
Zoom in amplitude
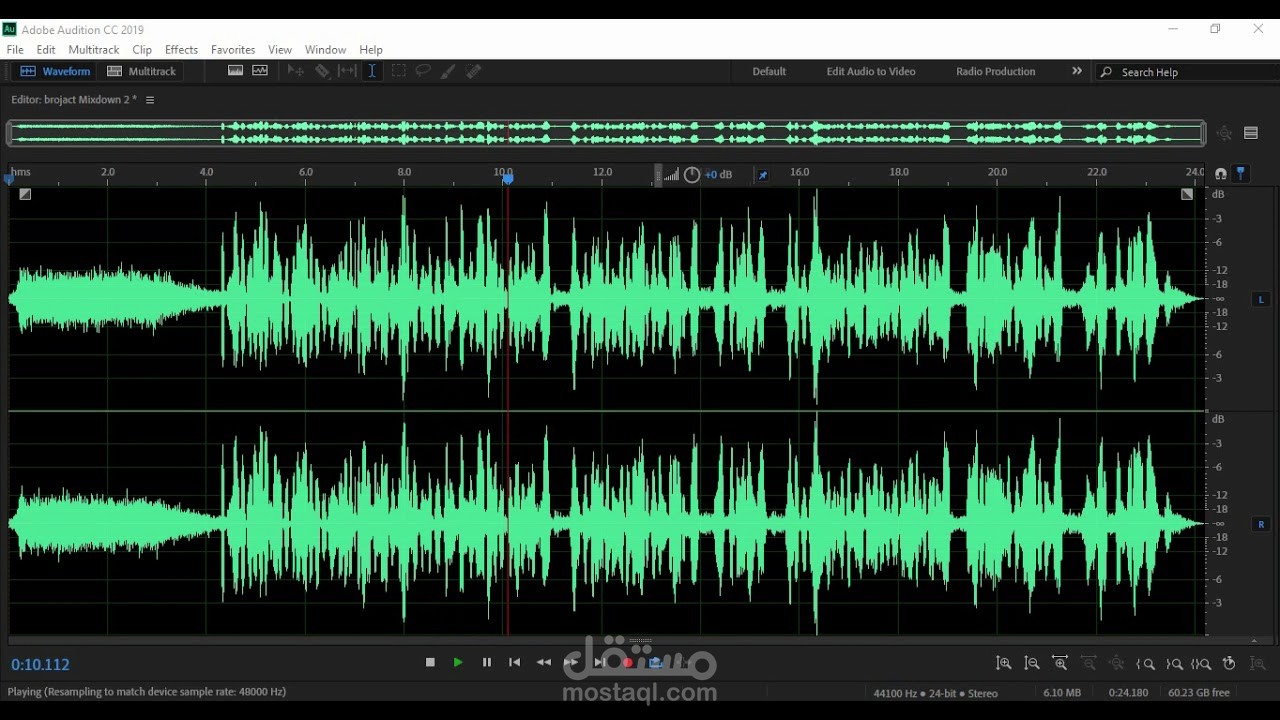tap(1004, 663)
